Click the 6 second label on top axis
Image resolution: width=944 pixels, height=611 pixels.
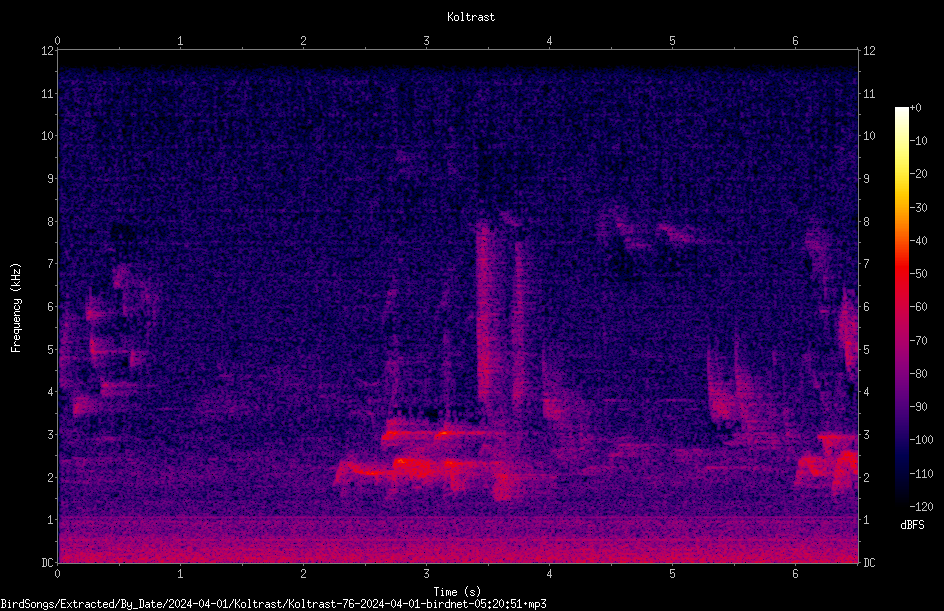coord(795,41)
